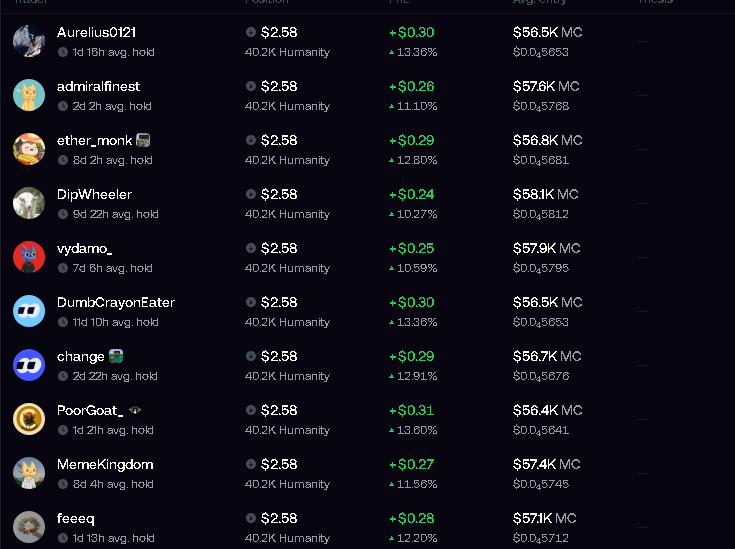
Task: Select avg entry $58.1K MC
Action: 546,194
